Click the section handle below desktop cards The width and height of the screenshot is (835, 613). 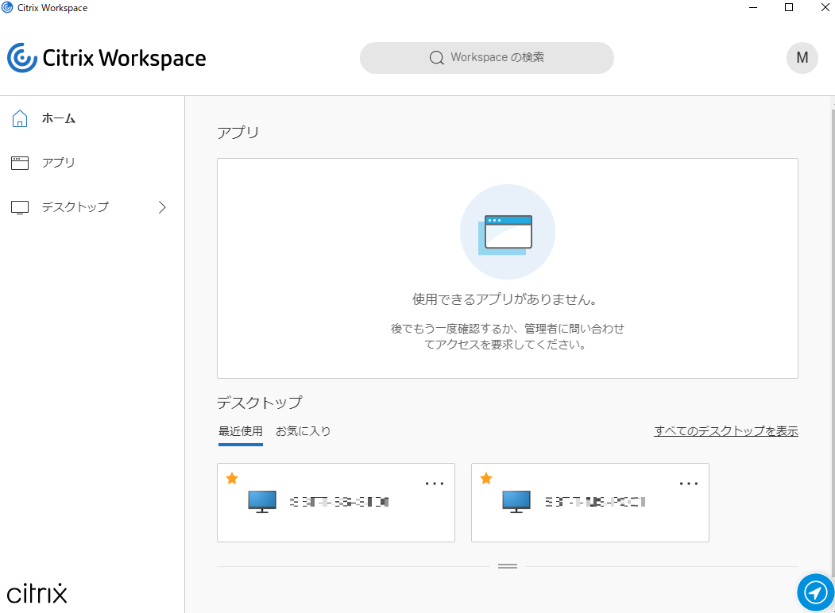point(507,566)
